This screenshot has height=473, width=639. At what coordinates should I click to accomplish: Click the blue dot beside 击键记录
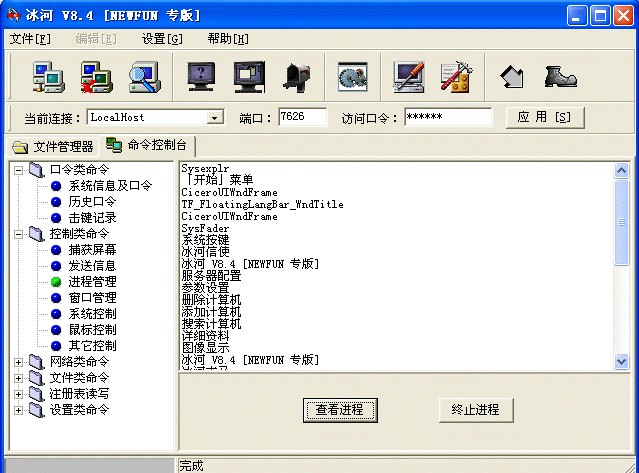(x=56, y=218)
